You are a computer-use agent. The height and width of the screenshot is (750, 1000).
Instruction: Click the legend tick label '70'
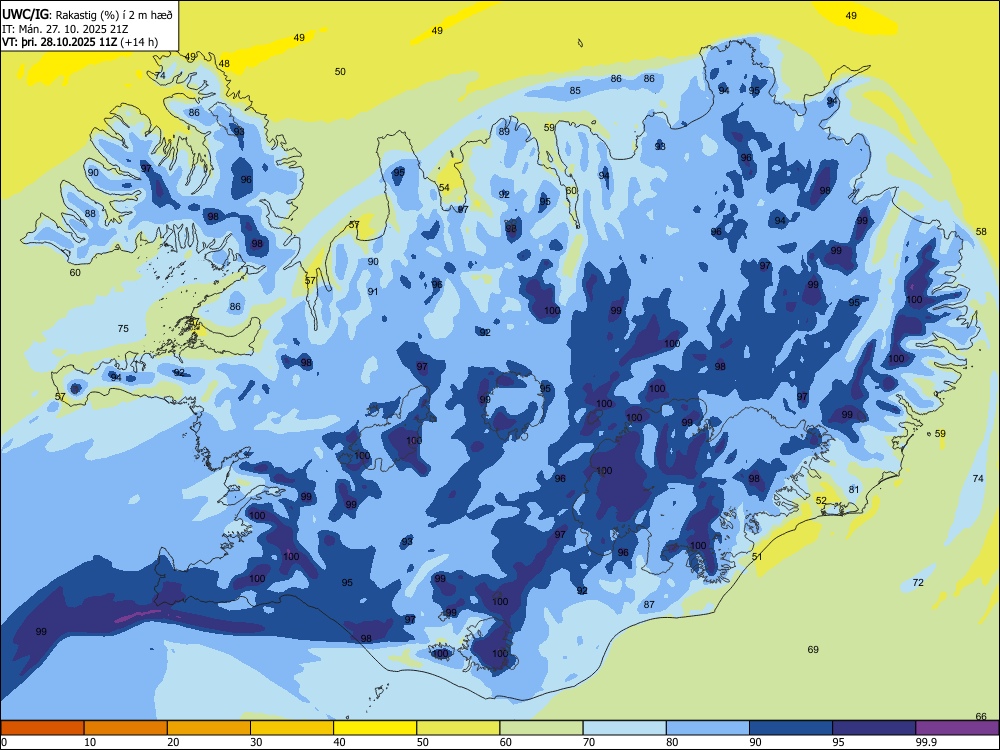[x=589, y=742]
